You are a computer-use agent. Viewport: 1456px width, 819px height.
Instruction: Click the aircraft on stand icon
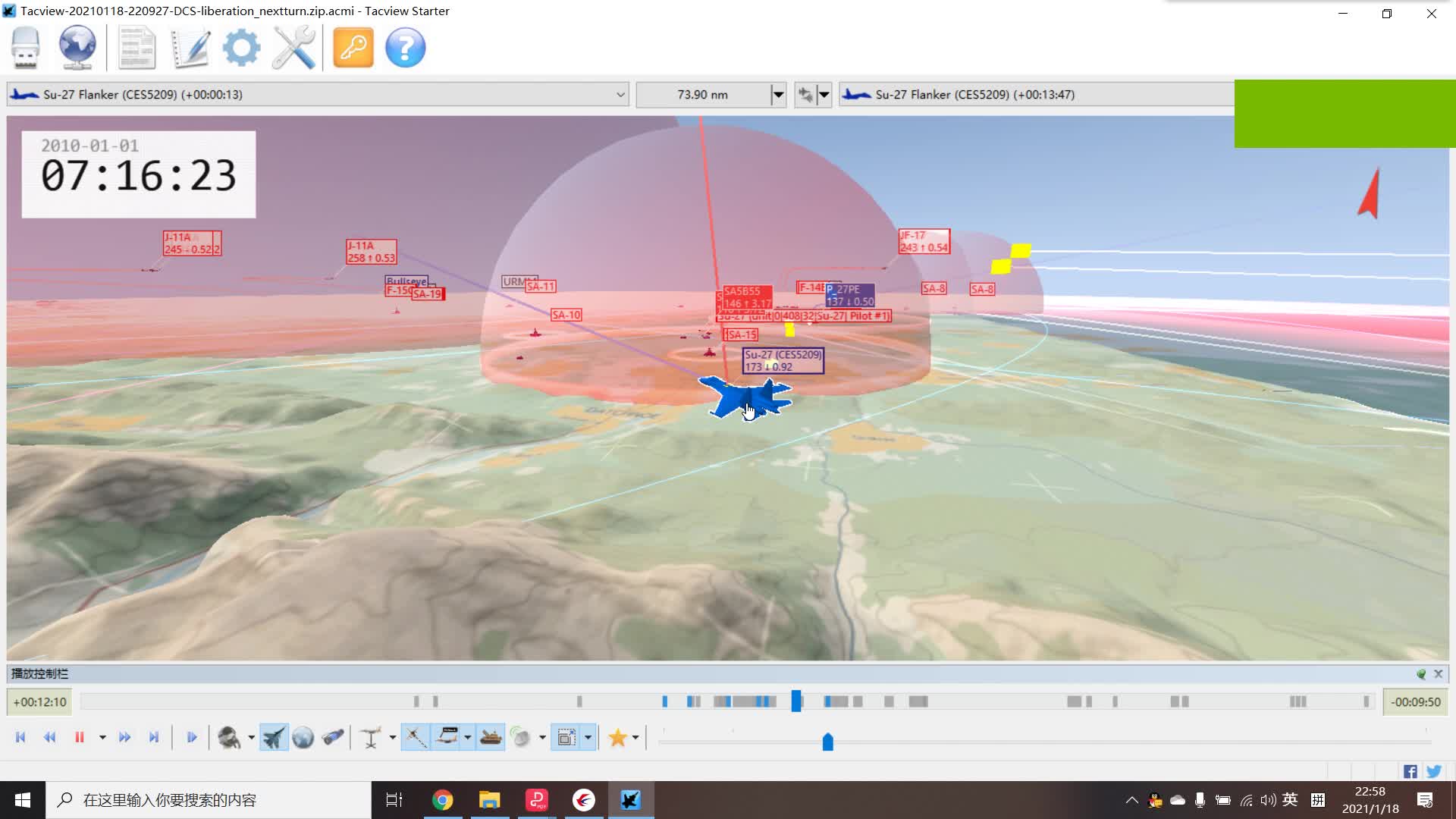tap(370, 737)
